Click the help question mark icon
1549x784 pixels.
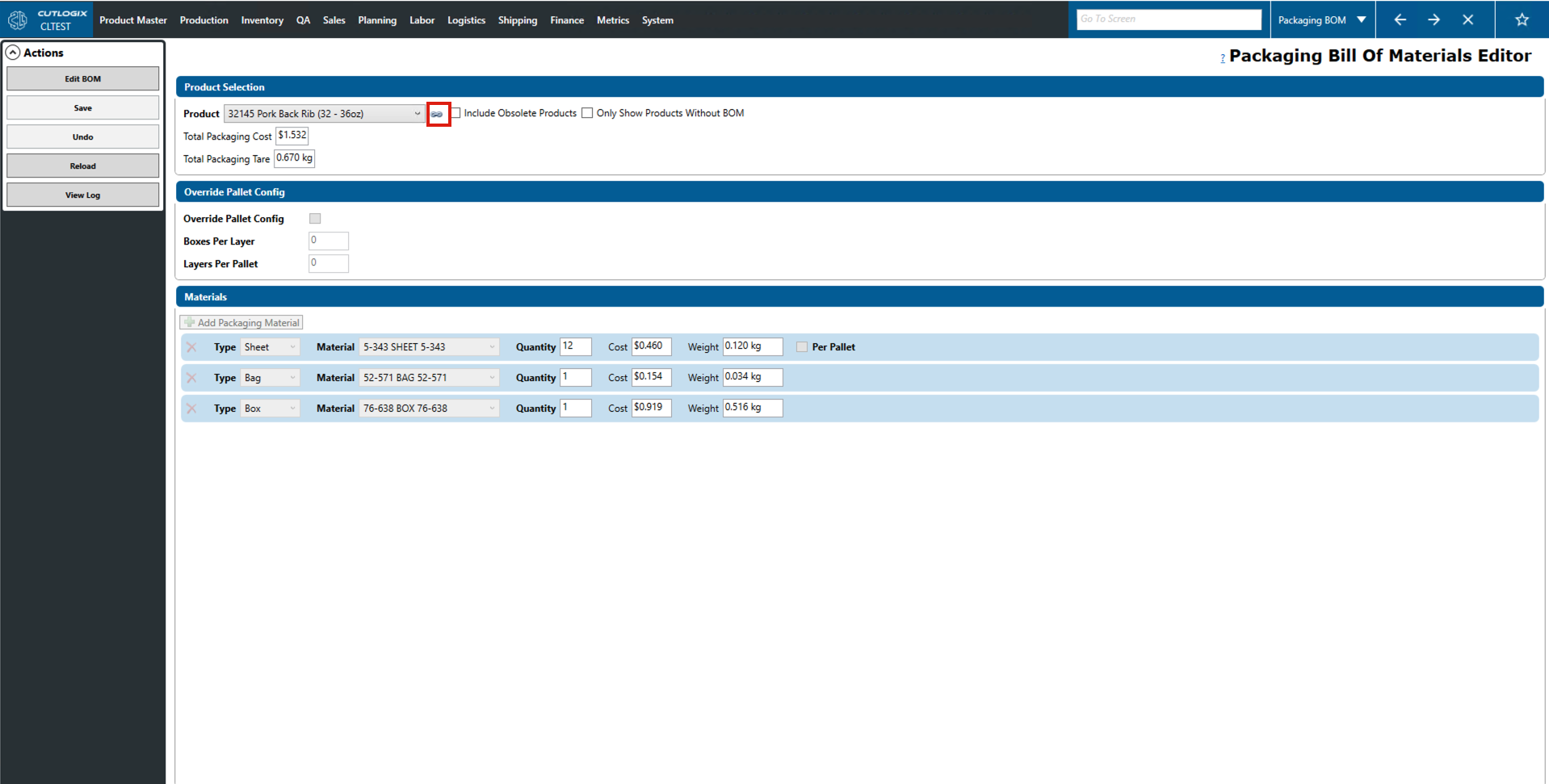tap(1222, 57)
